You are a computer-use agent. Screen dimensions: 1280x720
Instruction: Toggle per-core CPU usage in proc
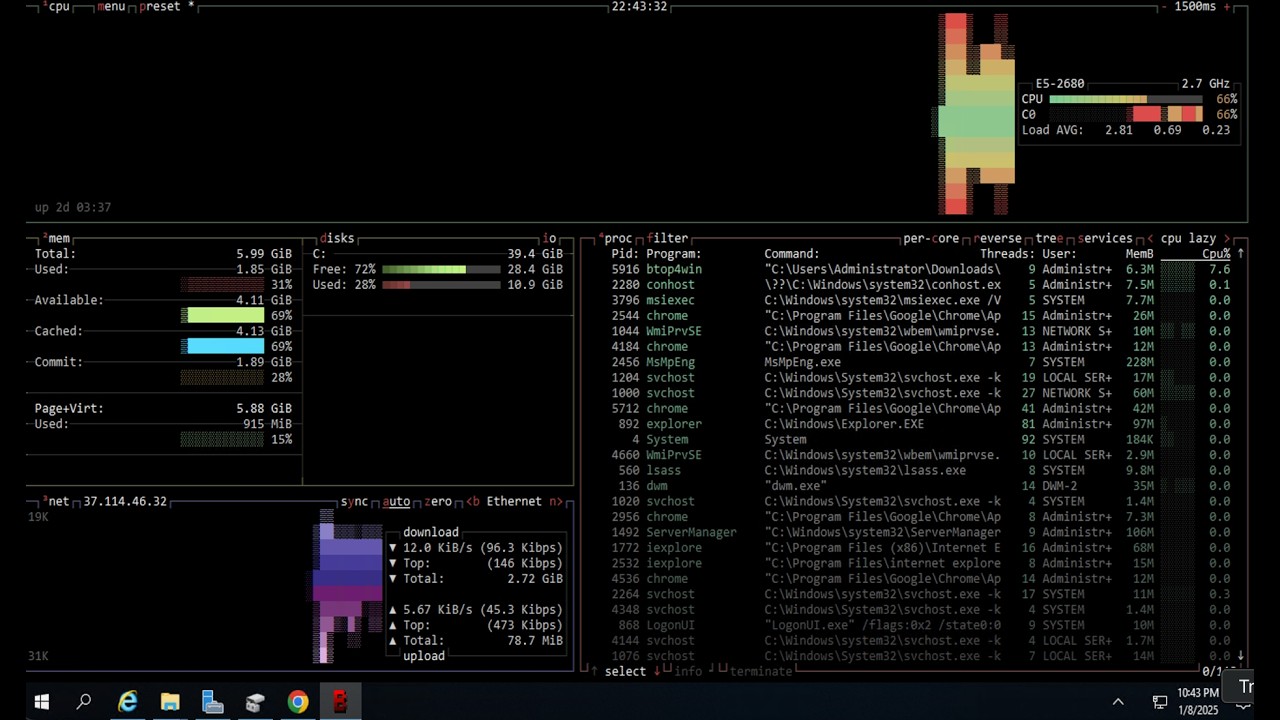[930, 239]
